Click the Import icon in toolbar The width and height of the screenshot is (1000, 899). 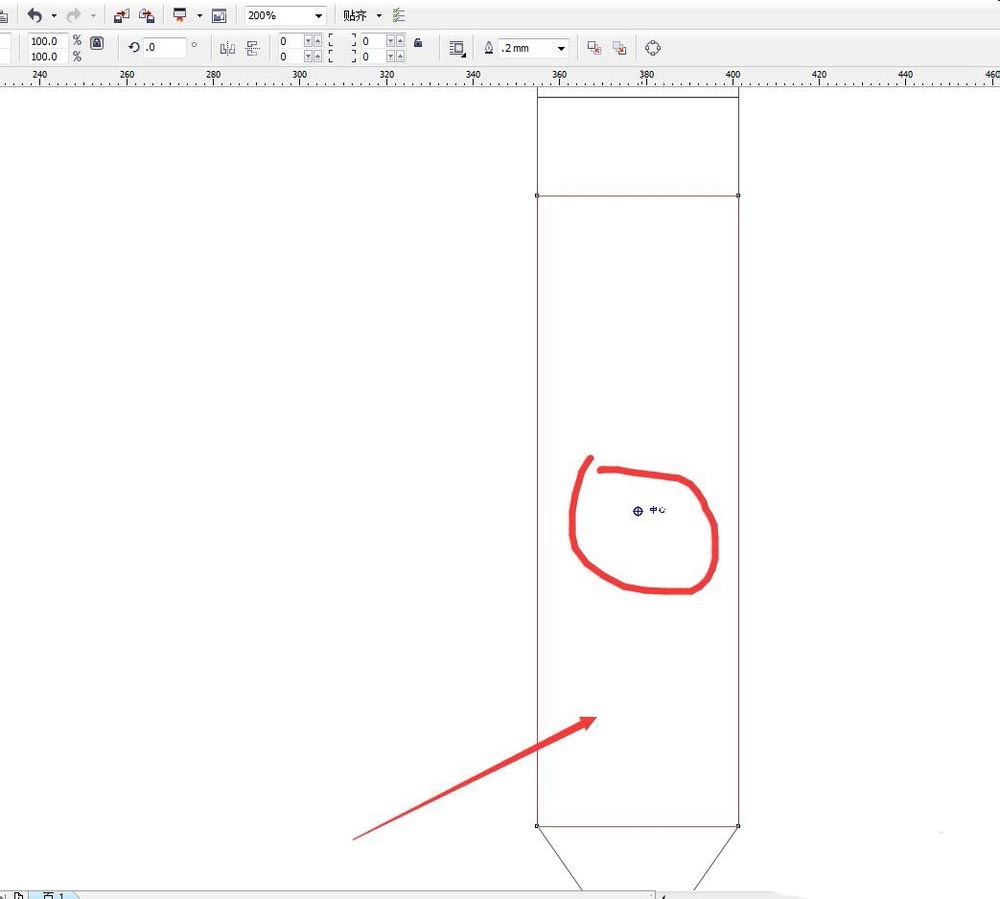121,16
